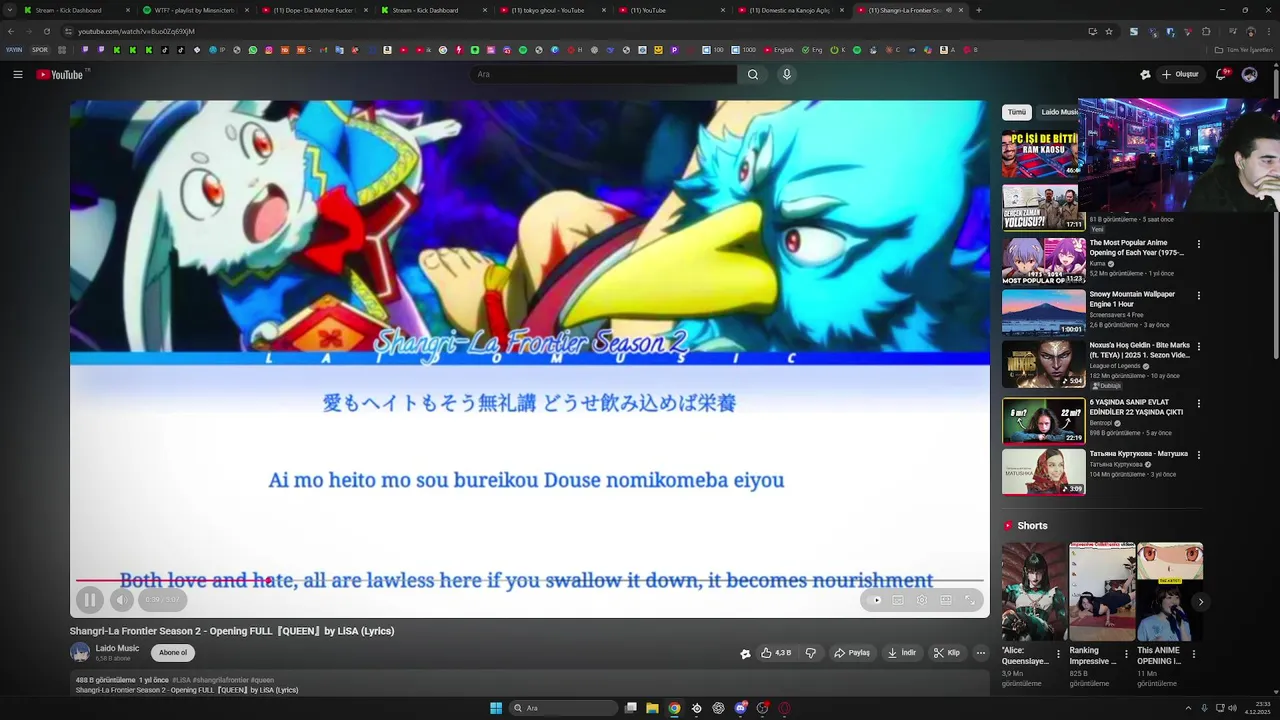Click the search magnifier button
The image size is (1280, 720).
pos(753,74)
